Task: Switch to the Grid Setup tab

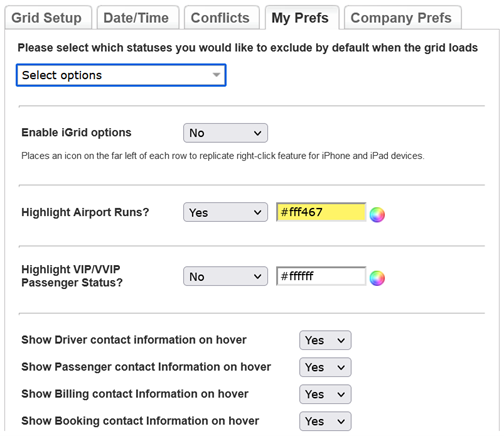Action: click(48, 18)
